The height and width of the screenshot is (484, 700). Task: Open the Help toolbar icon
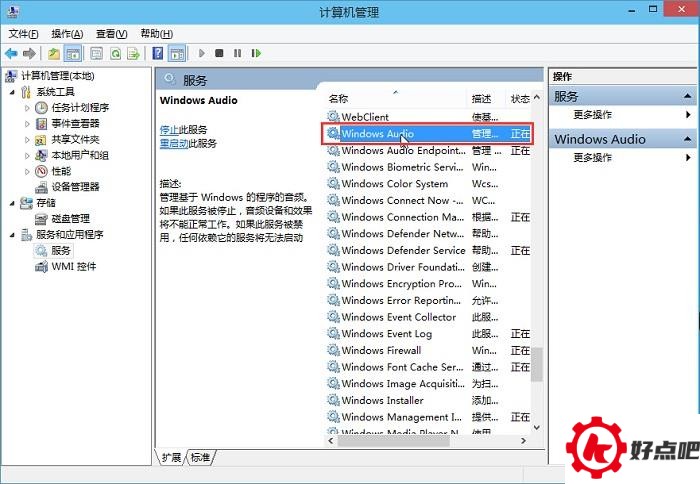click(158, 54)
